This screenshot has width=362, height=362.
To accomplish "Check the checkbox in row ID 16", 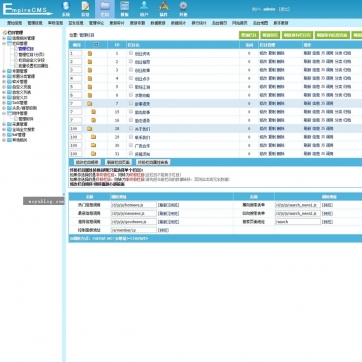I will click(131, 120).
